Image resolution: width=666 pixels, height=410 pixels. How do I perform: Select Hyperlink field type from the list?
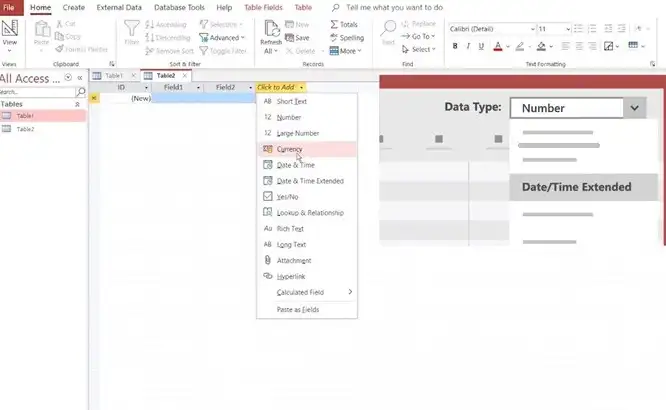coord(292,275)
